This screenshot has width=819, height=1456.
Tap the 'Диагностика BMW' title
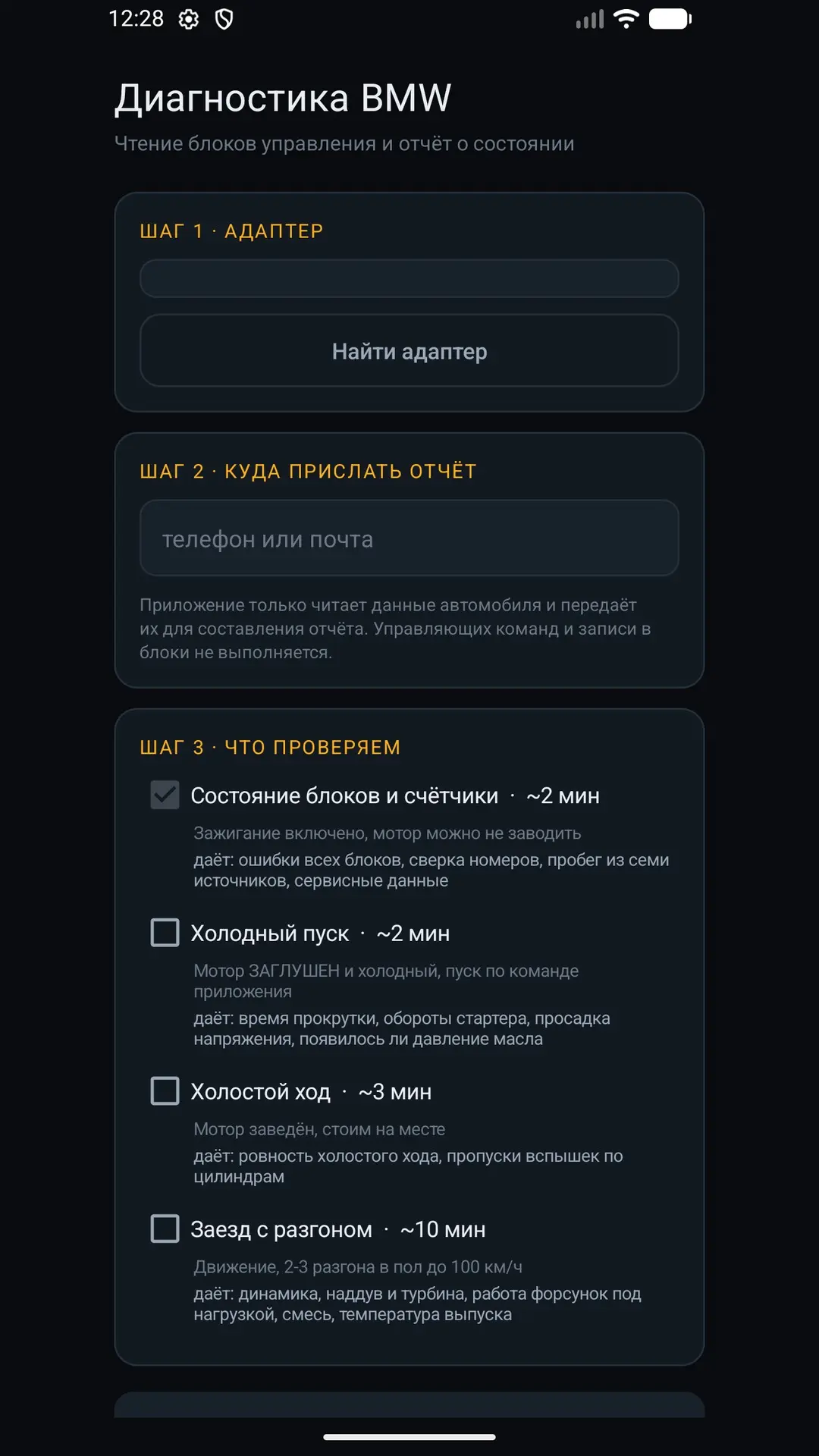coord(283,99)
